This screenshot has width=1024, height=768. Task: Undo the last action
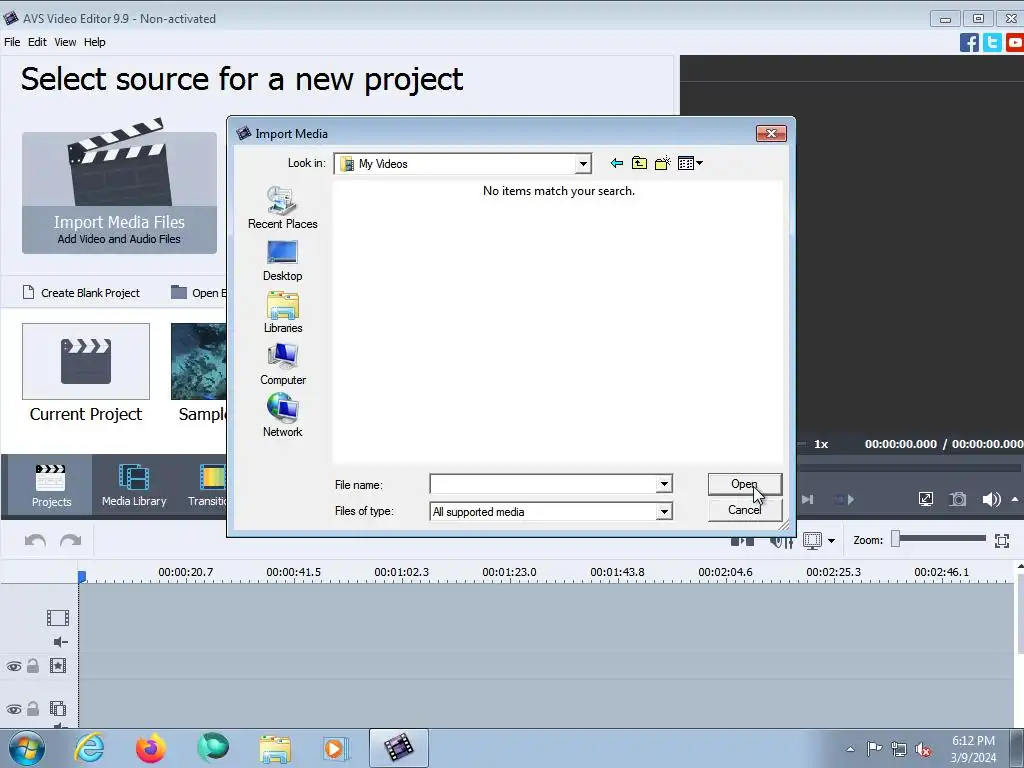(35, 541)
